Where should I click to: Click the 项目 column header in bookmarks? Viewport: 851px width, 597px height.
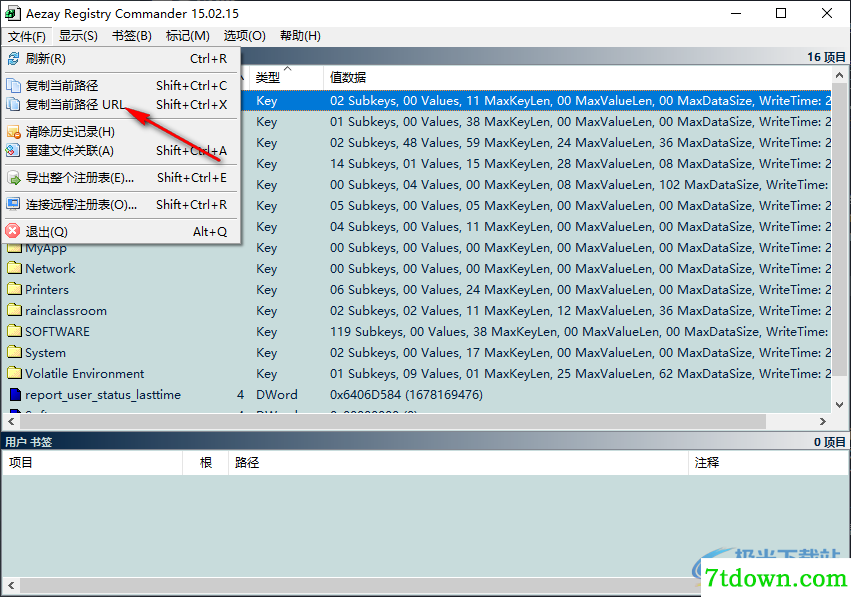click(x=92, y=462)
